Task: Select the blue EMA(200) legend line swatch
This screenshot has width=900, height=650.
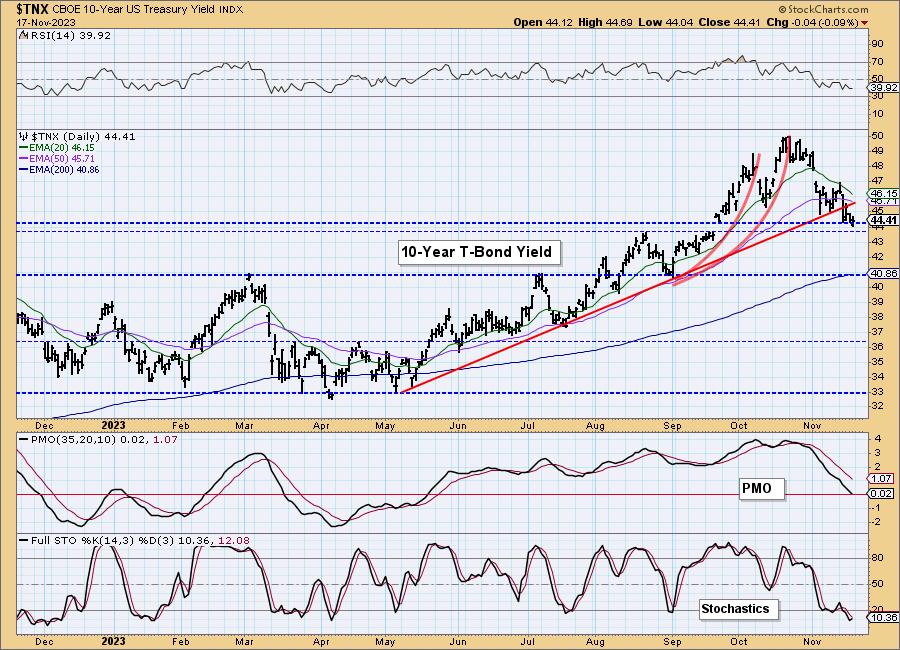Action: pyautogui.click(x=24, y=169)
